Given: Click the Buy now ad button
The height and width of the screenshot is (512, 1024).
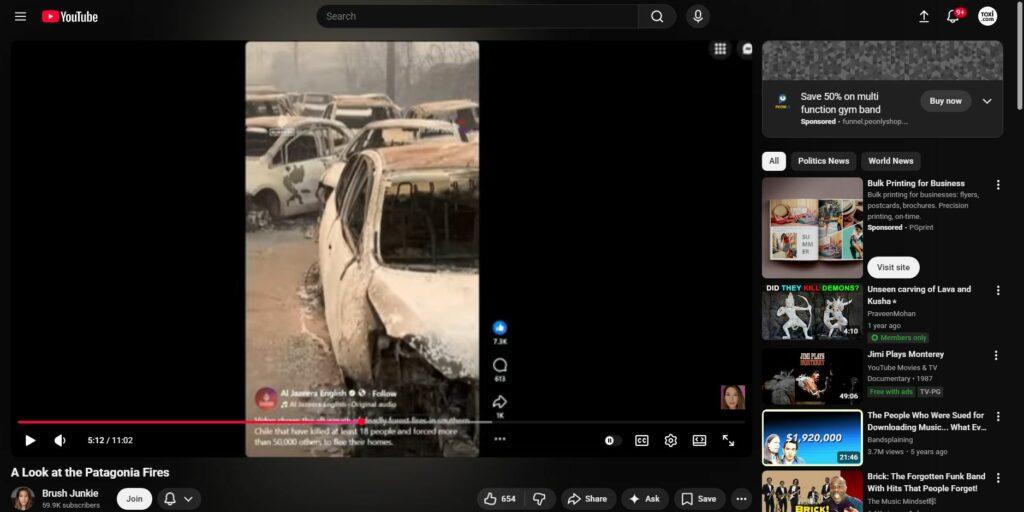Looking at the screenshot, I should point(945,101).
